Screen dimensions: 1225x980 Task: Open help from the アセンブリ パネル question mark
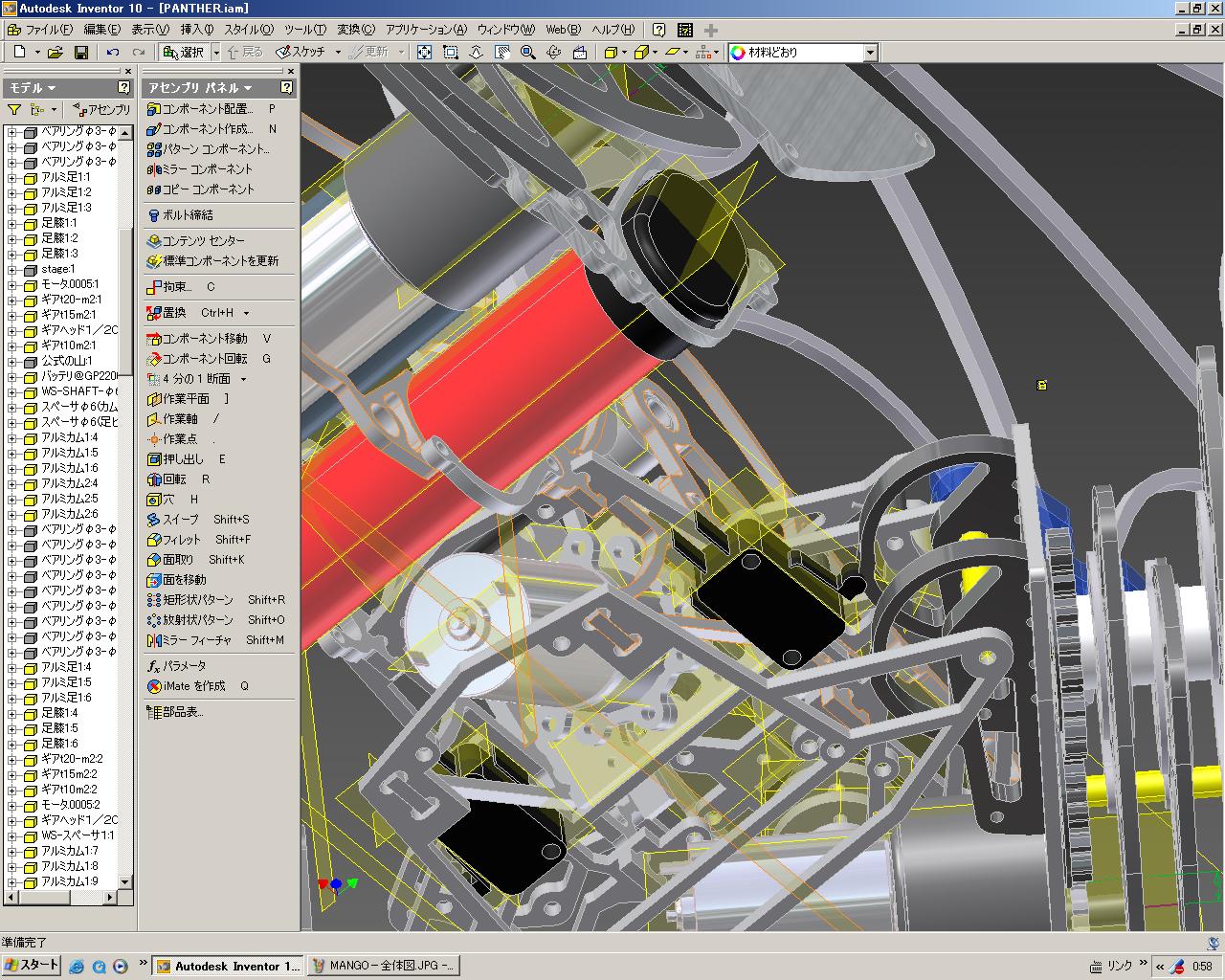point(286,88)
